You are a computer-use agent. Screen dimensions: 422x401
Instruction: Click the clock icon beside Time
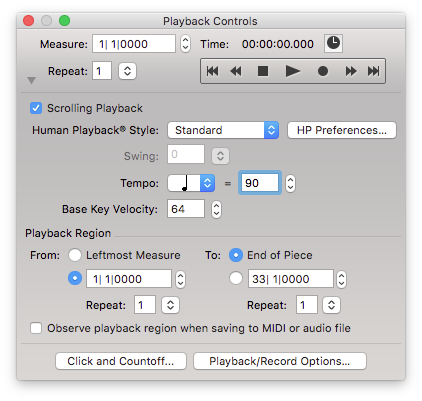coord(333,43)
